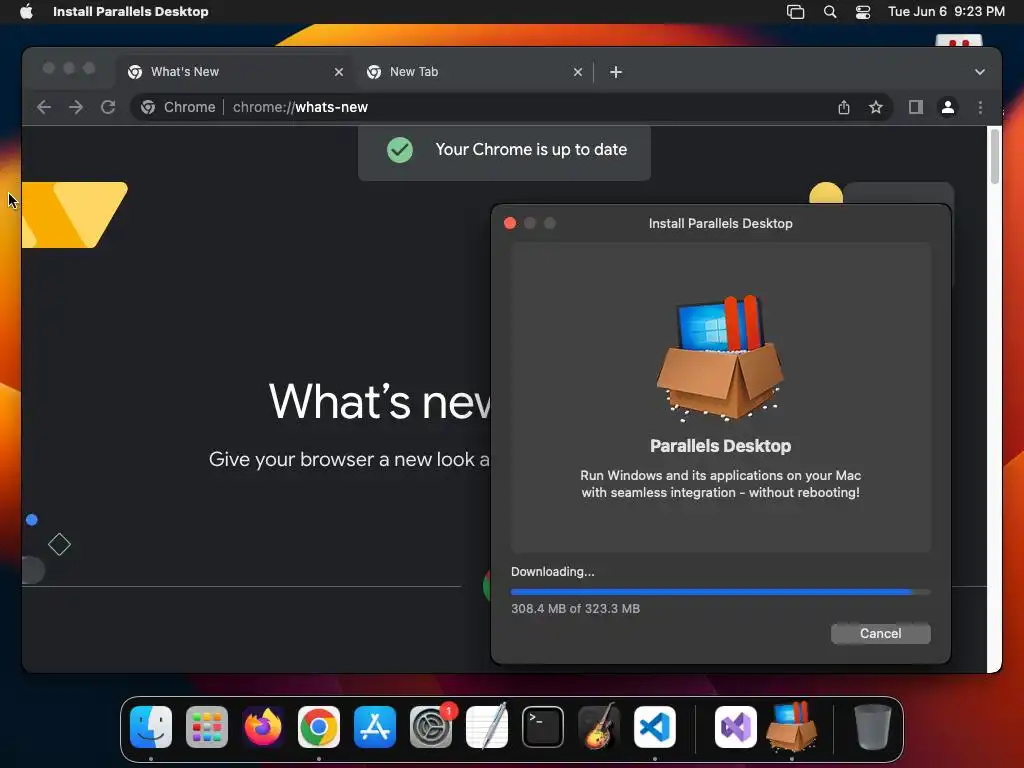Open the Chrome profile icon
1024x768 pixels.
pyautogui.click(x=948, y=107)
